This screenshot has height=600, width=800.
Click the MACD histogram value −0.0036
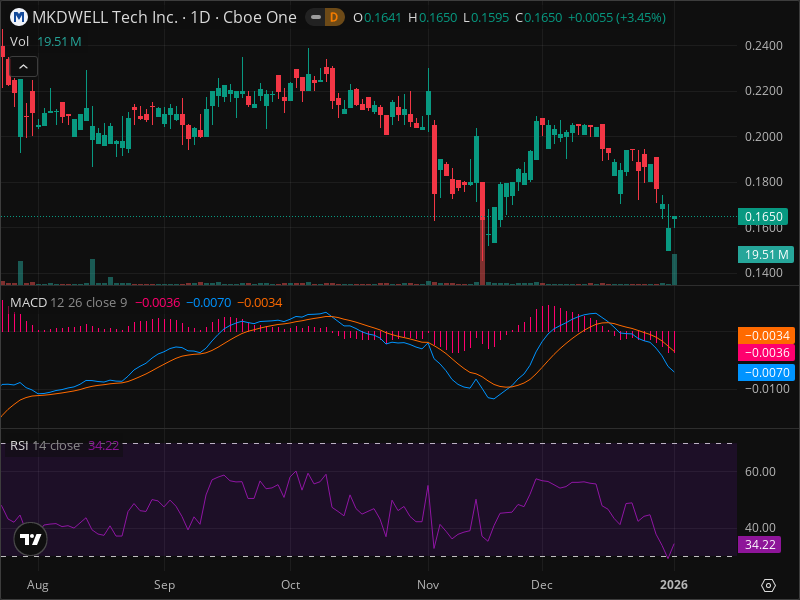(158, 303)
